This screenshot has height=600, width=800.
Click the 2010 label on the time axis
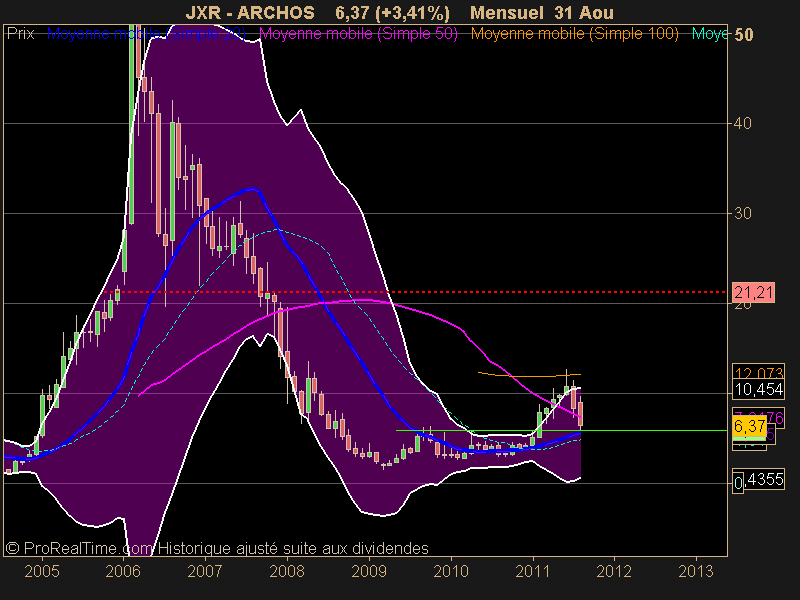coord(451,570)
